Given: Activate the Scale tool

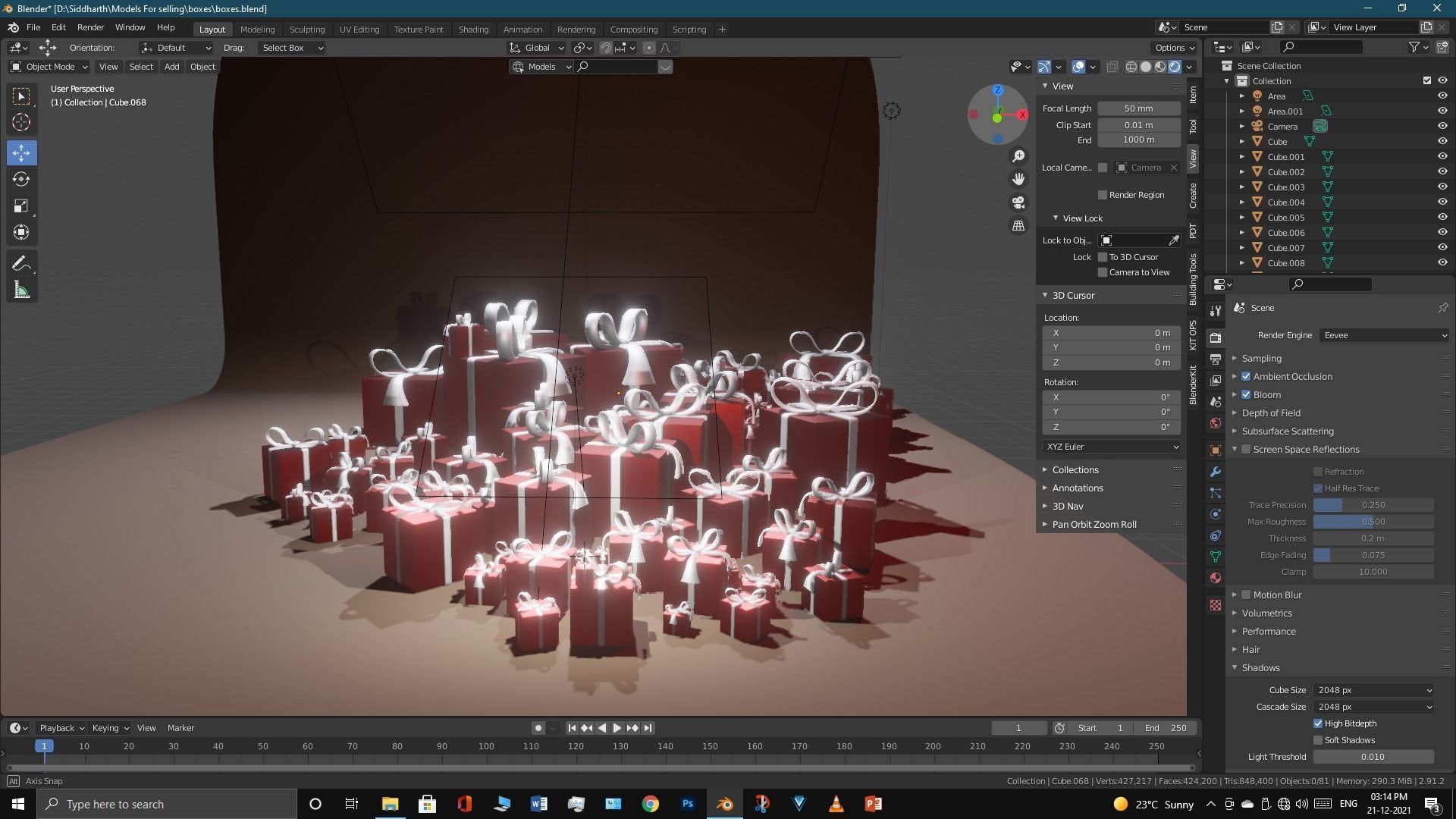Looking at the screenshot, I should (x=21, y=206).
